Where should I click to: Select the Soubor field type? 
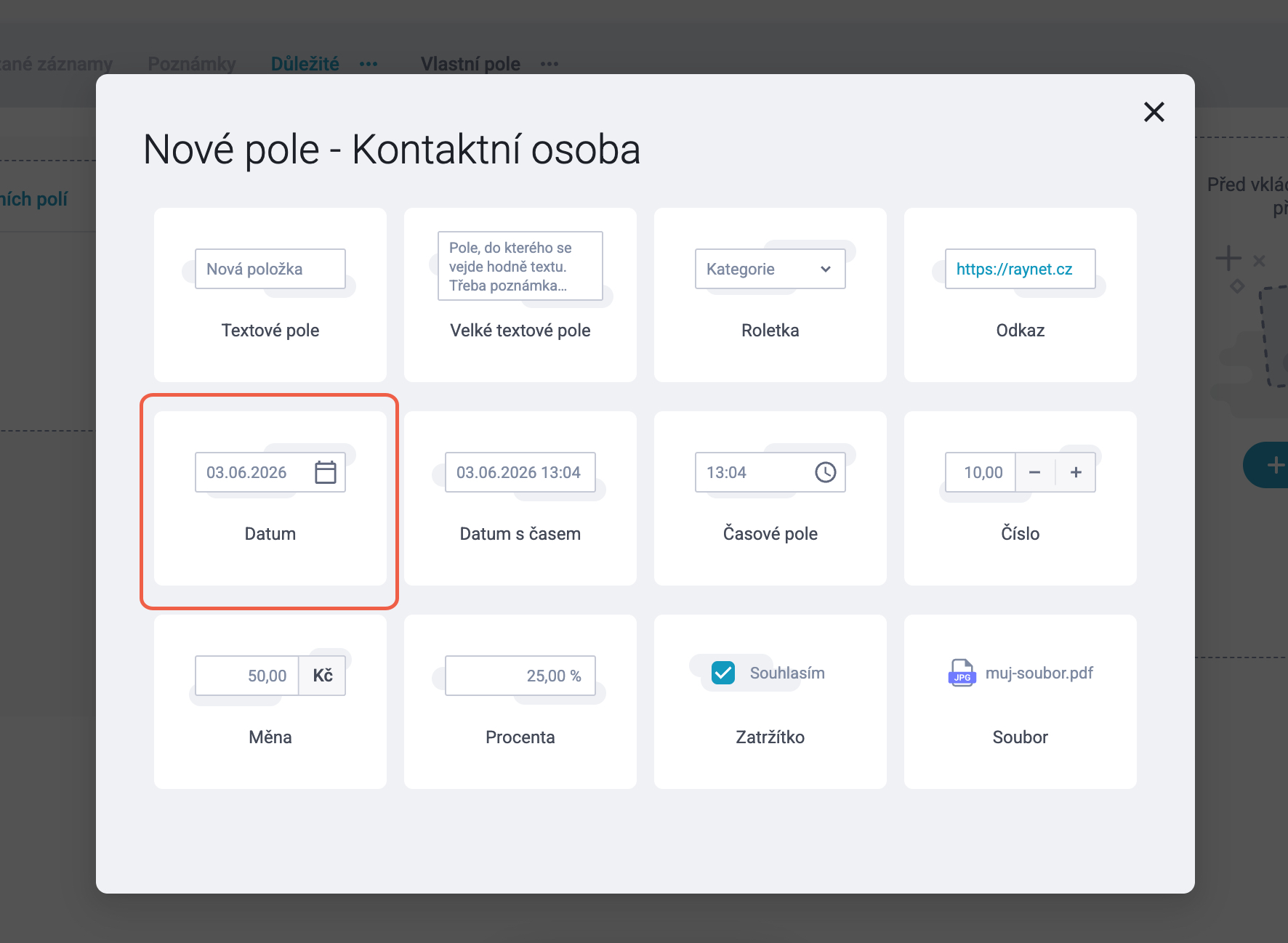(1021, 702)
